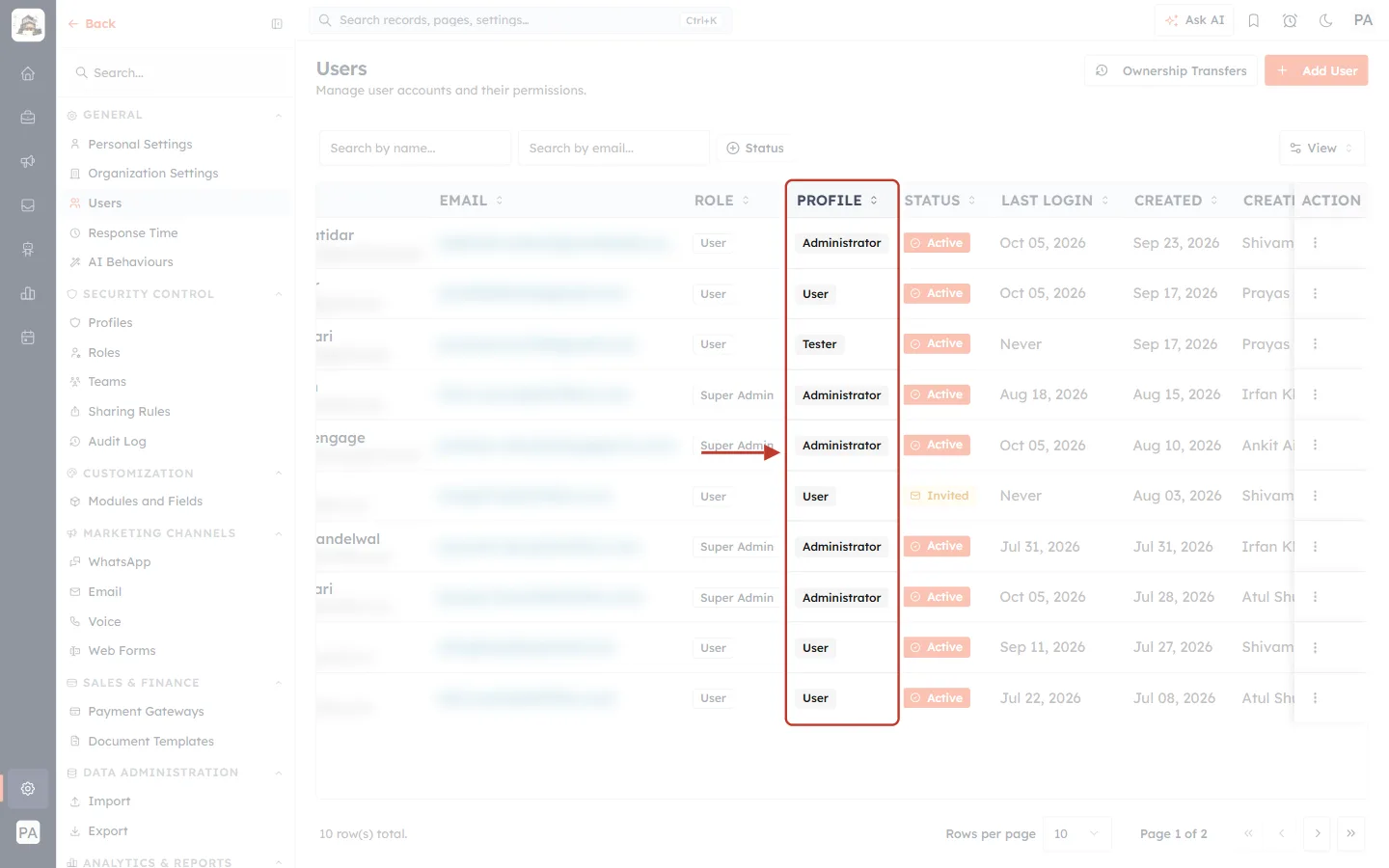Collapse the General section
The height and width of the screenshot is (868, 1389).
coord(279,116)
